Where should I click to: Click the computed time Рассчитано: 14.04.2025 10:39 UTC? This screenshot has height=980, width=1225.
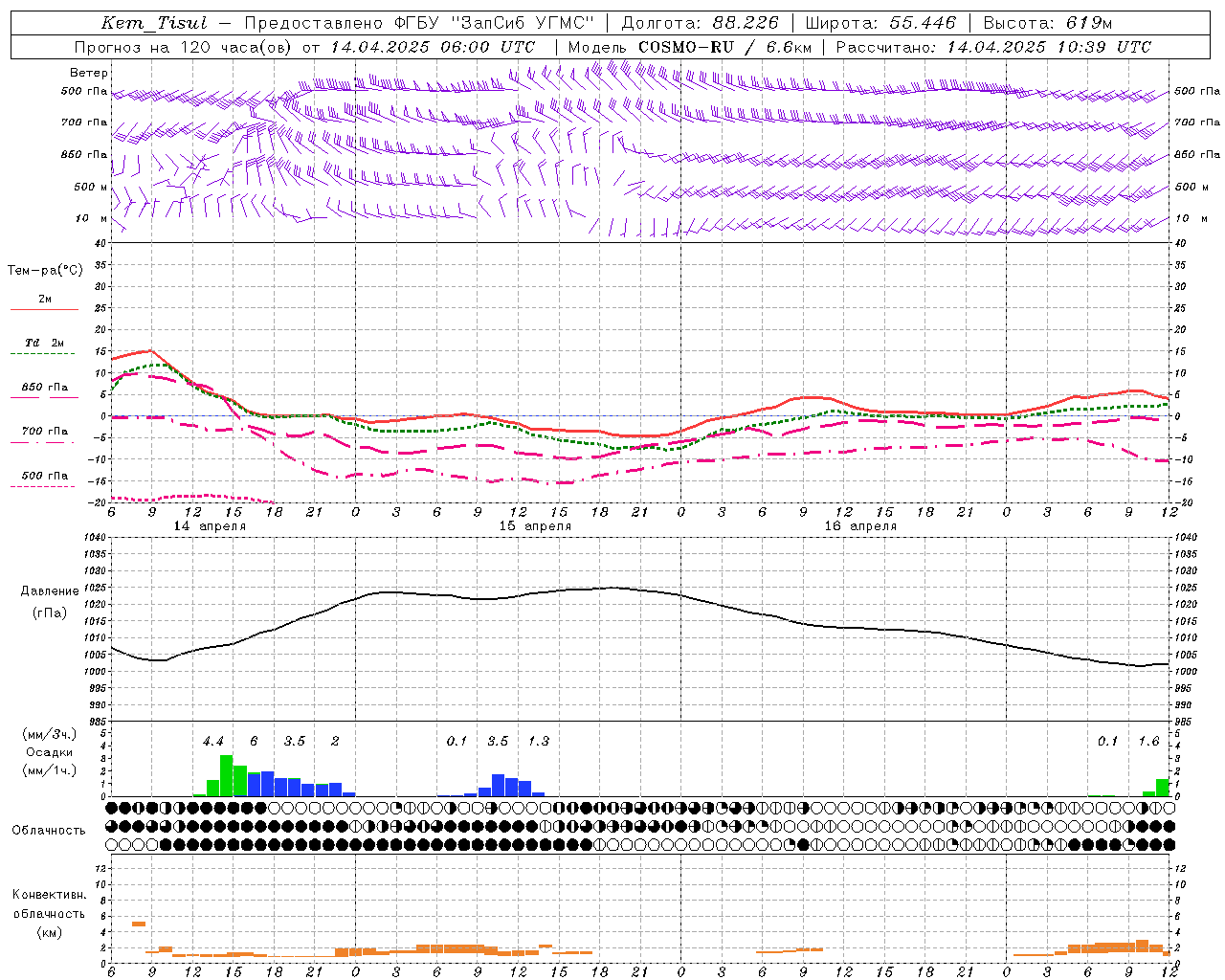(x=993, y=47)
